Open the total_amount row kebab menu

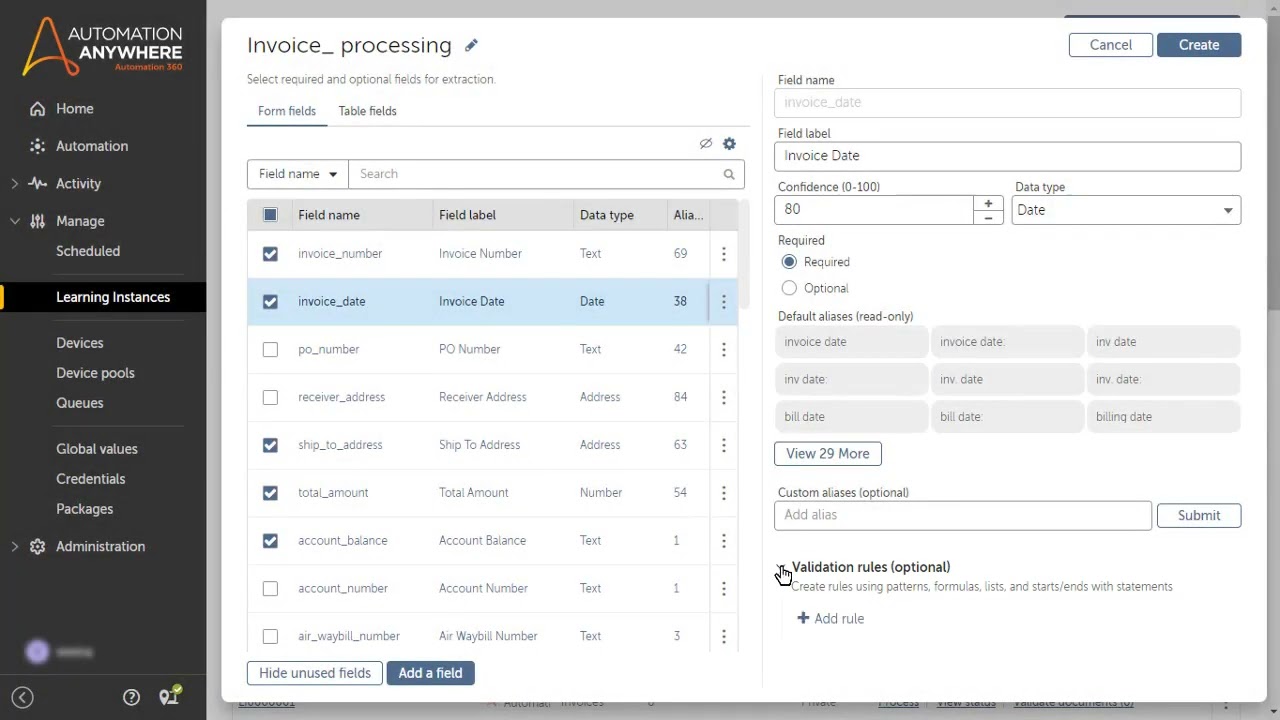coord(724,493)
